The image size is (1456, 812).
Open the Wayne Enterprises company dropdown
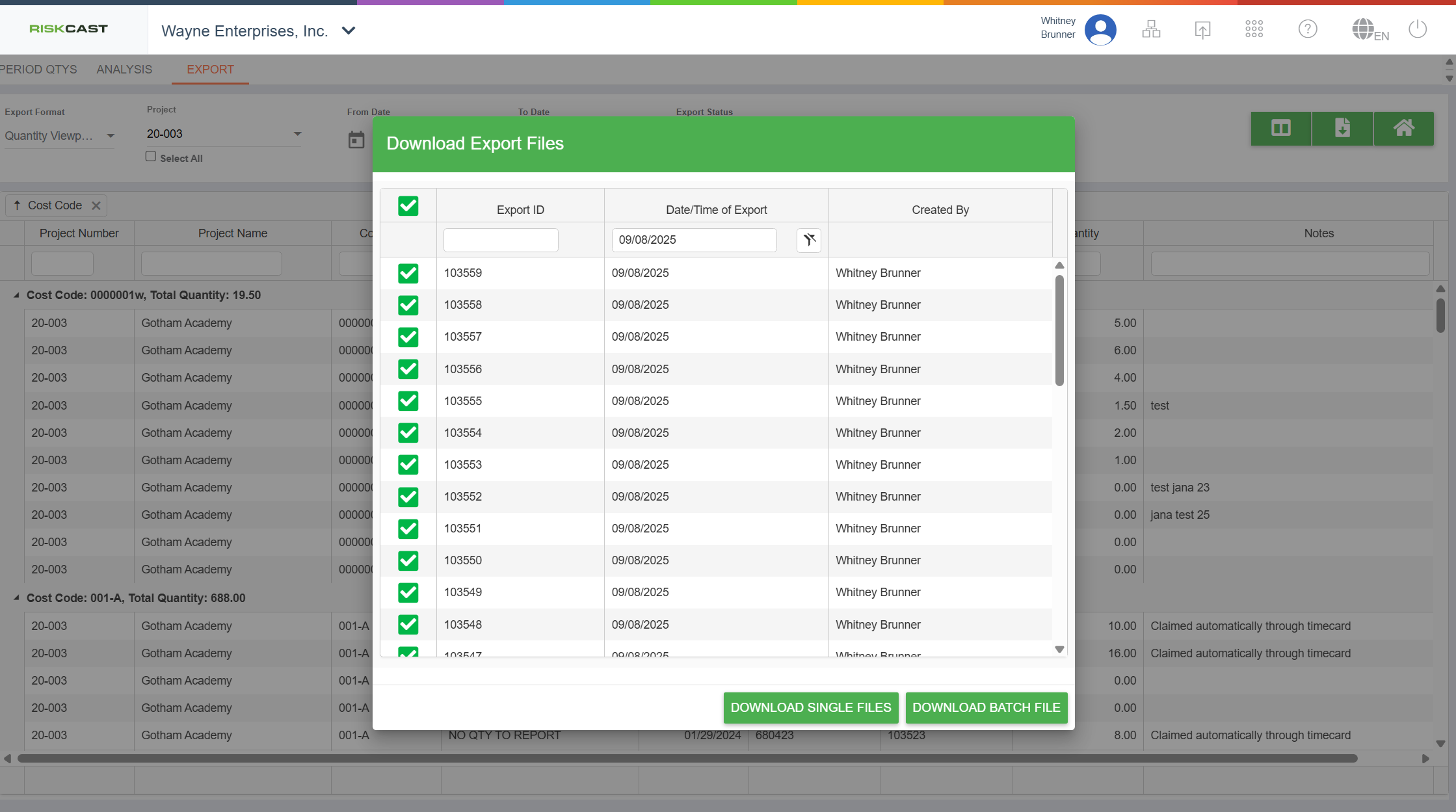coord(349,31)
